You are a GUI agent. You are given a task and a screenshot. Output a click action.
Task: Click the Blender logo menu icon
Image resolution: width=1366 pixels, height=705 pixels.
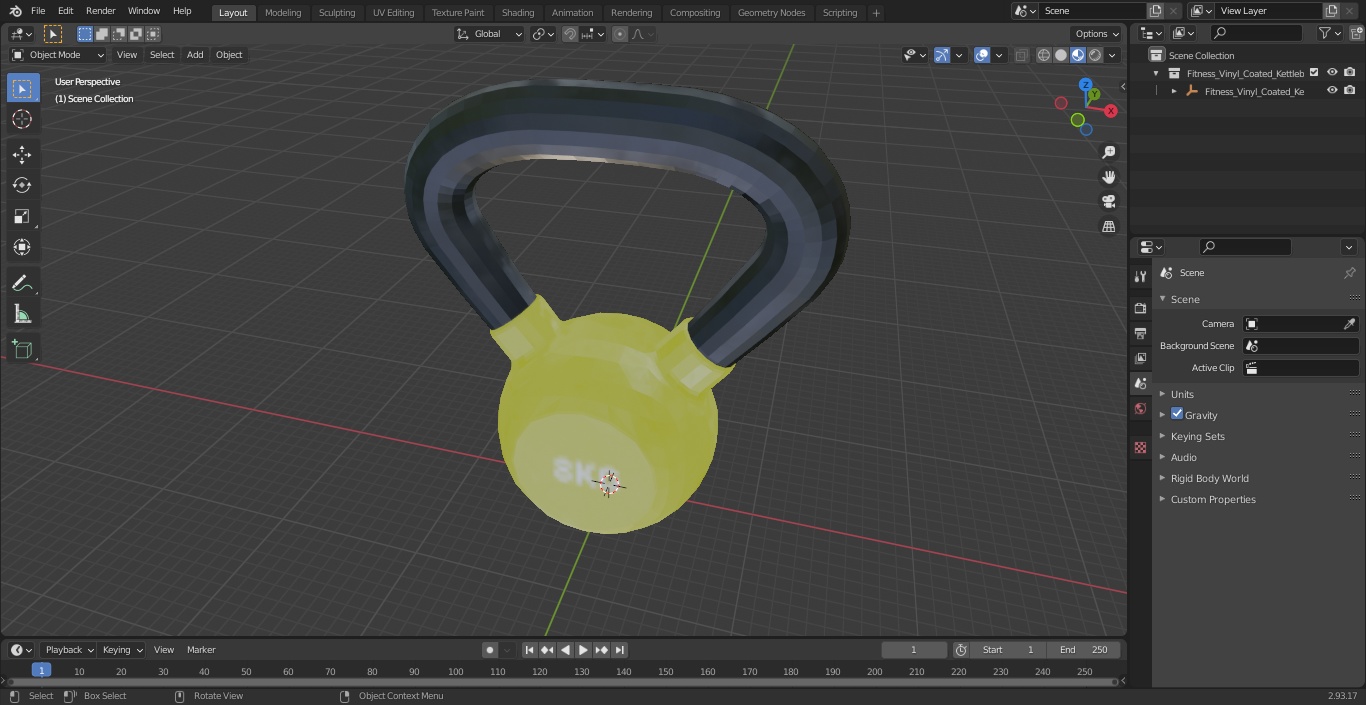coord(15,11)
